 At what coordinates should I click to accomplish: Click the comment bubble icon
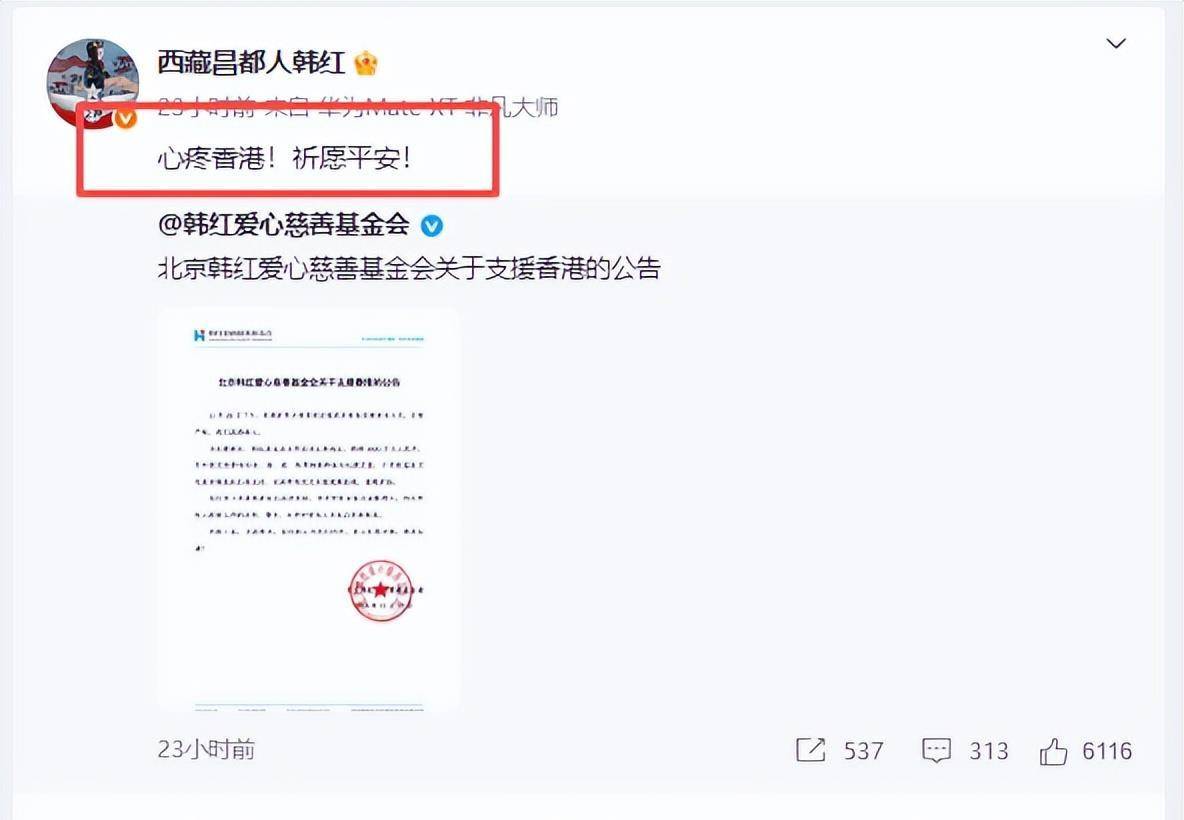[x=936, y=751]
